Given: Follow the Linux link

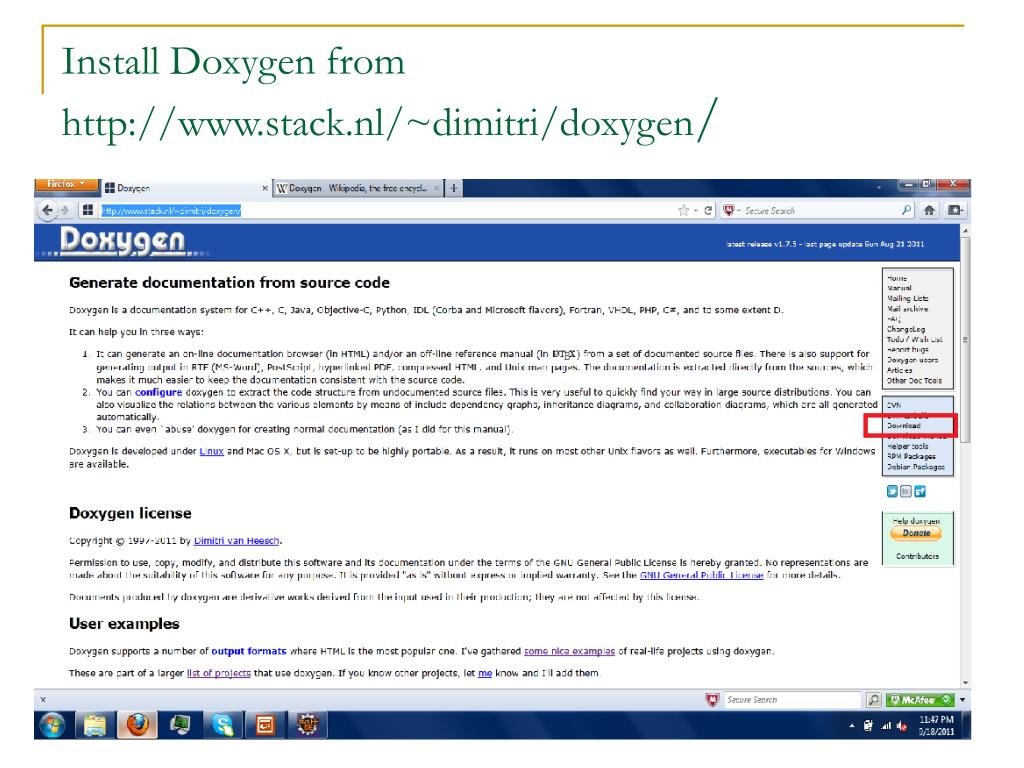Looking at the screenshot, I should (x=212, y=451).
